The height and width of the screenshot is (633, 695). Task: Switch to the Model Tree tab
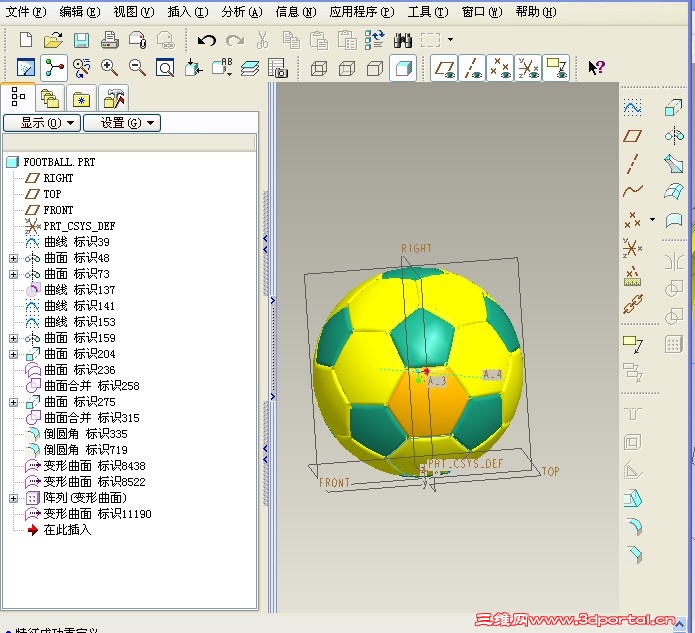pyautogui.click(x=18, y=97)
